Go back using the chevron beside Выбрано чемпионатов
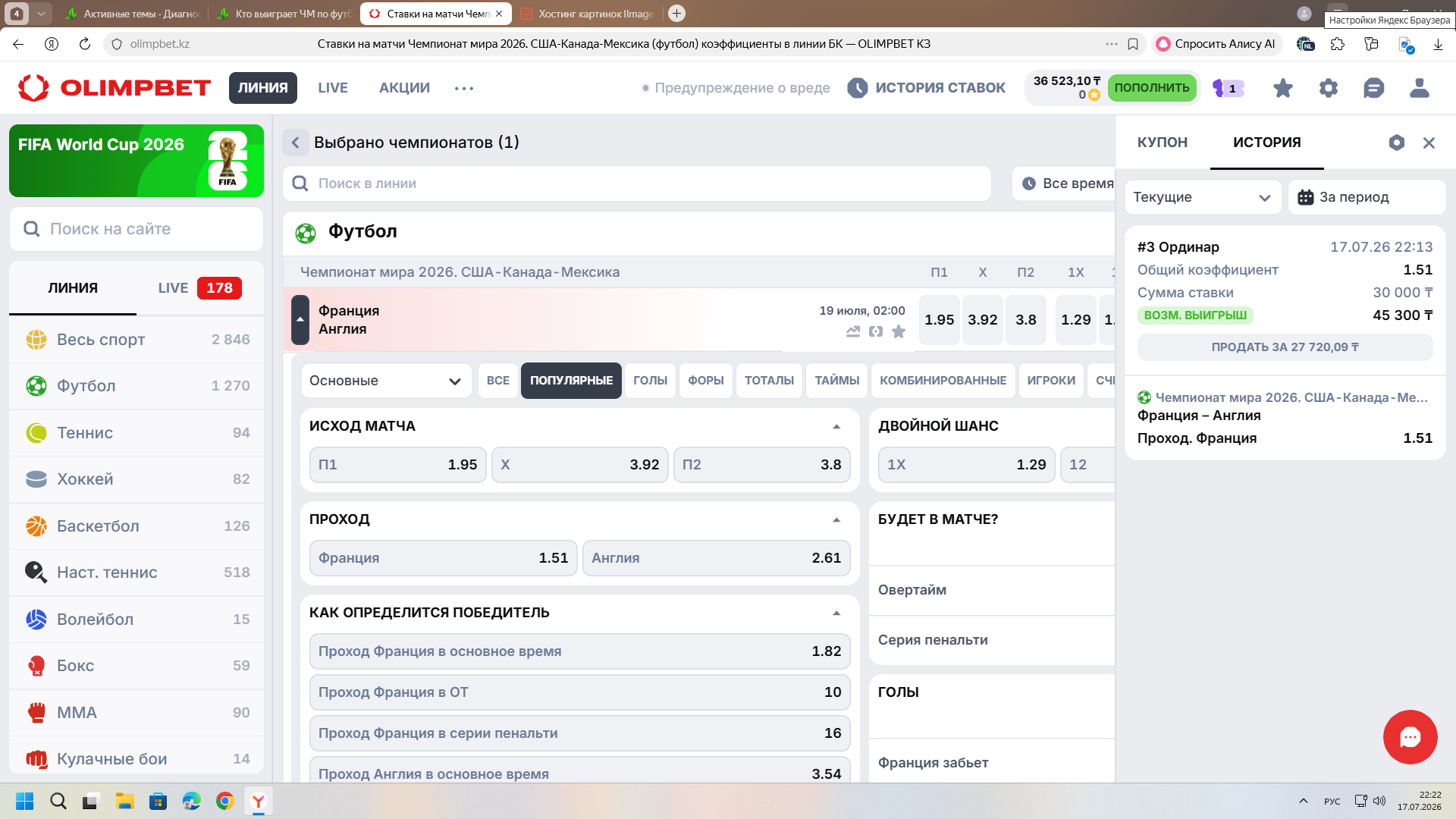Viewport: 1456px width, 819px height. (x=296, y=143)
